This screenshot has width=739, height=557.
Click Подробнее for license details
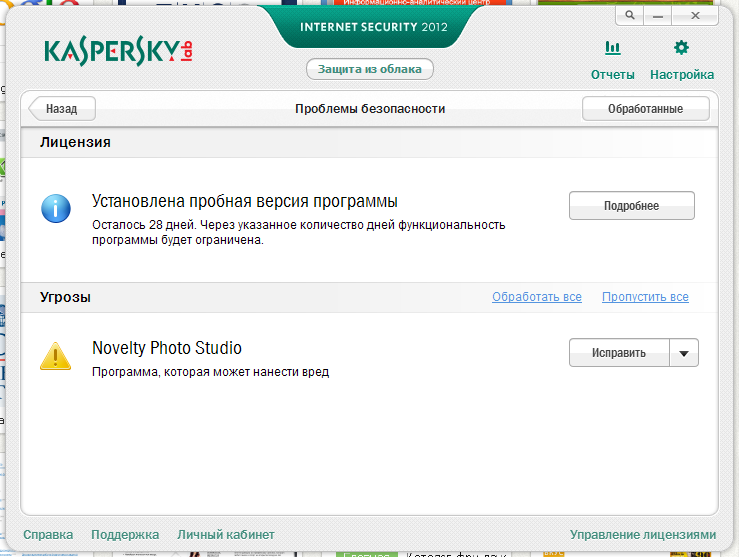pos(632,206)
